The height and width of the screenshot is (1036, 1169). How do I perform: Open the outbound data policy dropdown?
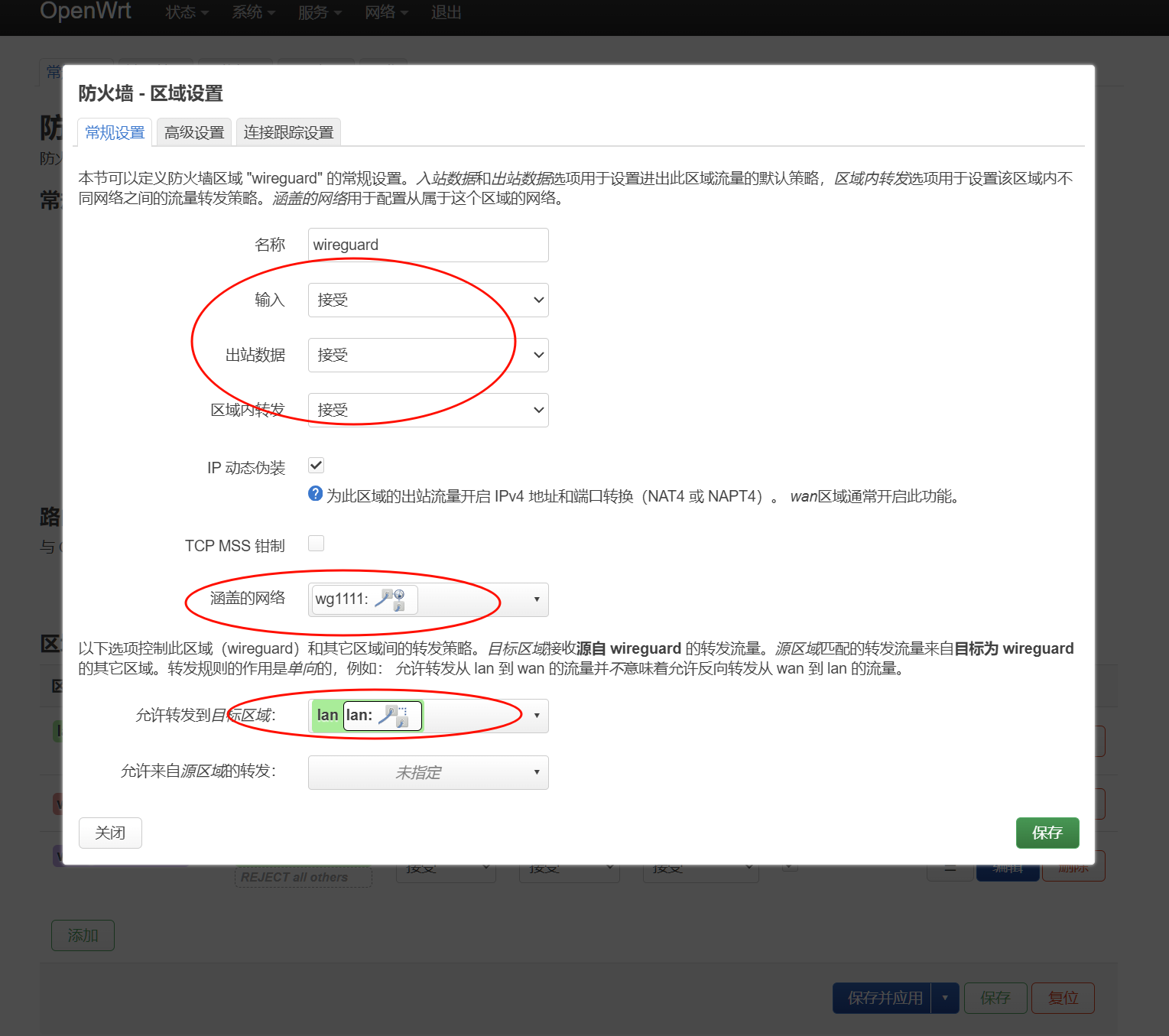click(428, 356)
